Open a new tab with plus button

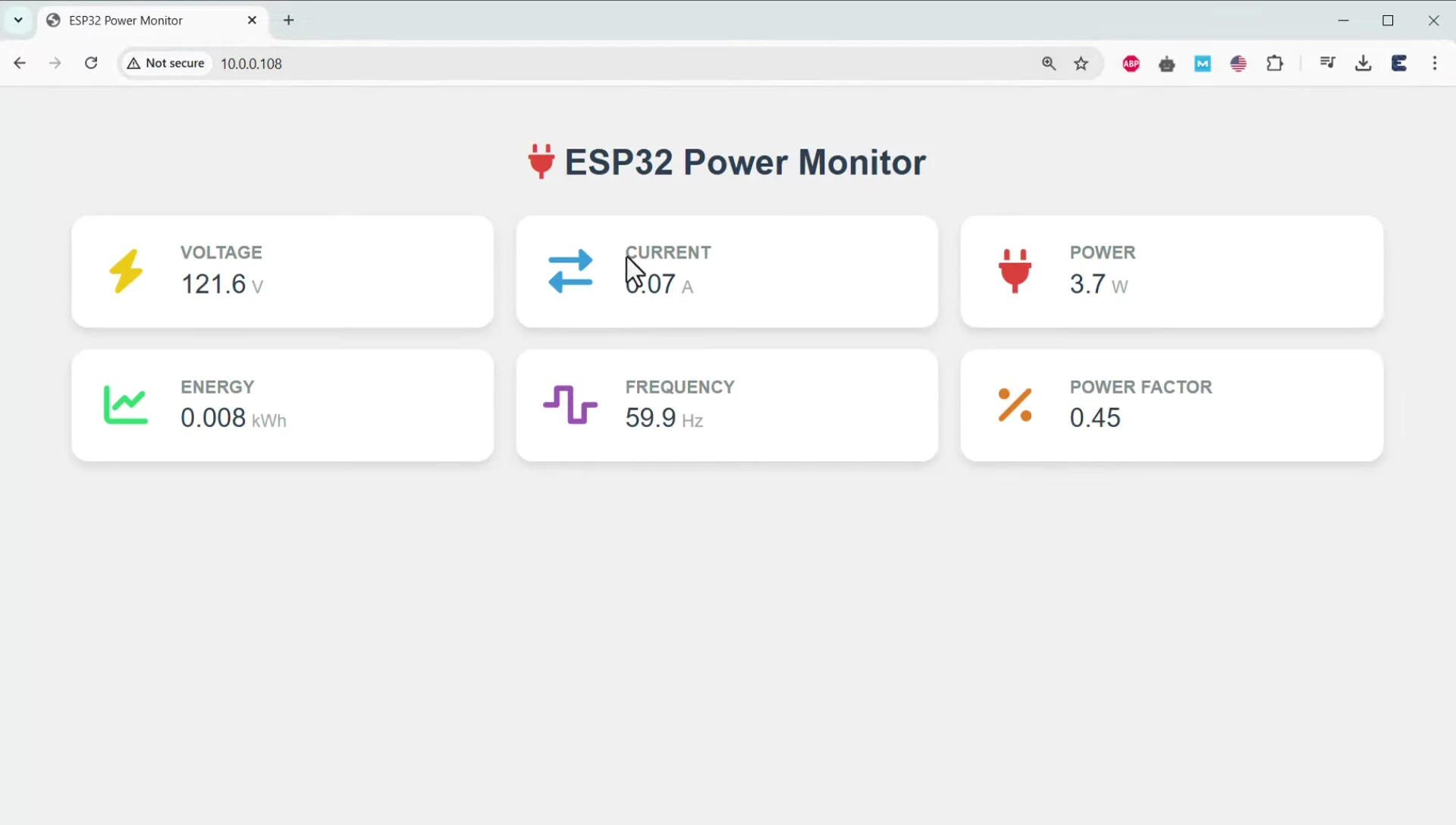289,20
